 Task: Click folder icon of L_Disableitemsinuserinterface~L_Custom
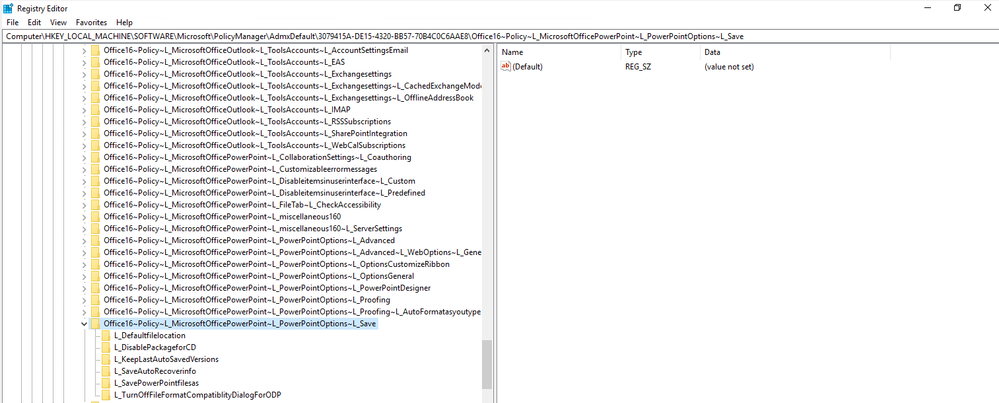[x=95, y=181]
